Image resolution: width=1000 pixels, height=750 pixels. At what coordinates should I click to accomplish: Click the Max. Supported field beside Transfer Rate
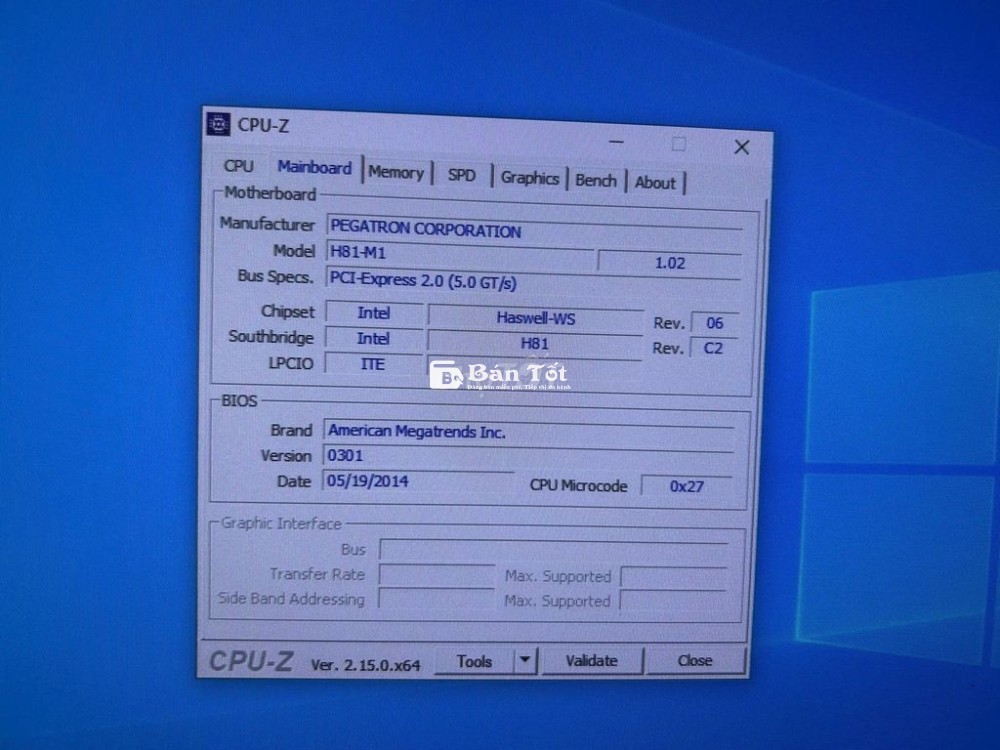point(673,577)
